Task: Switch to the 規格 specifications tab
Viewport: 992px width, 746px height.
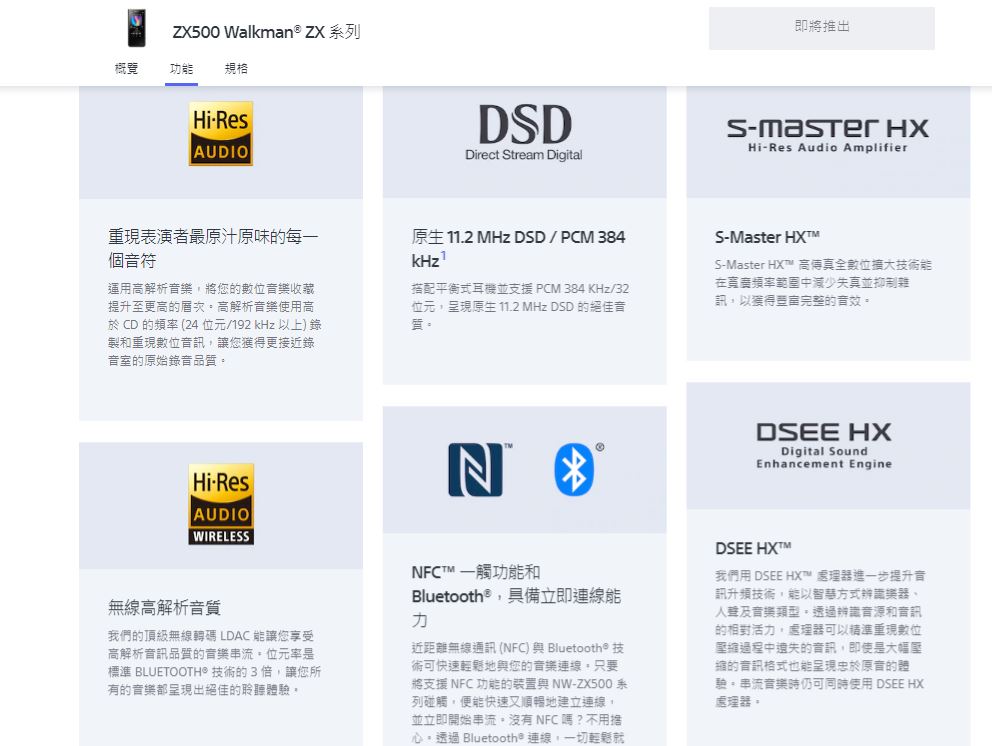Action: (x=236, y=68)
